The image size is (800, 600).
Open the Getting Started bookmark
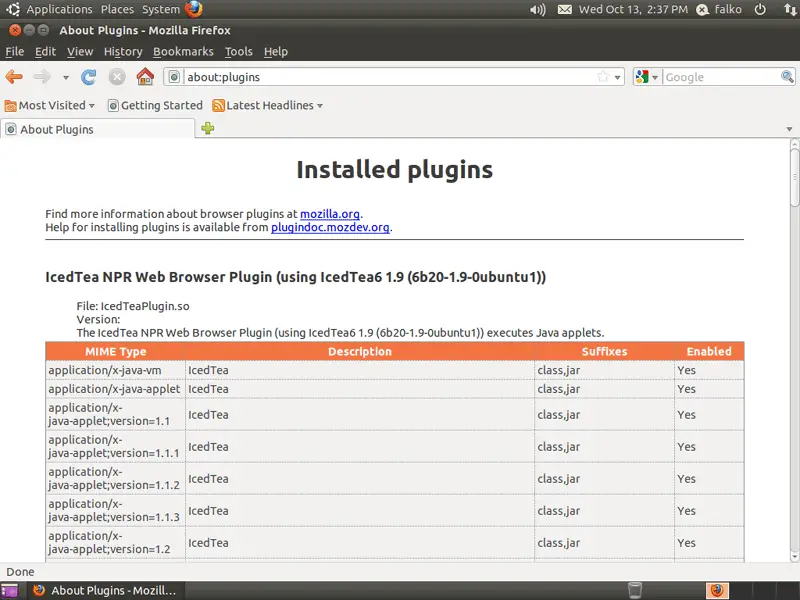[155, 106]
